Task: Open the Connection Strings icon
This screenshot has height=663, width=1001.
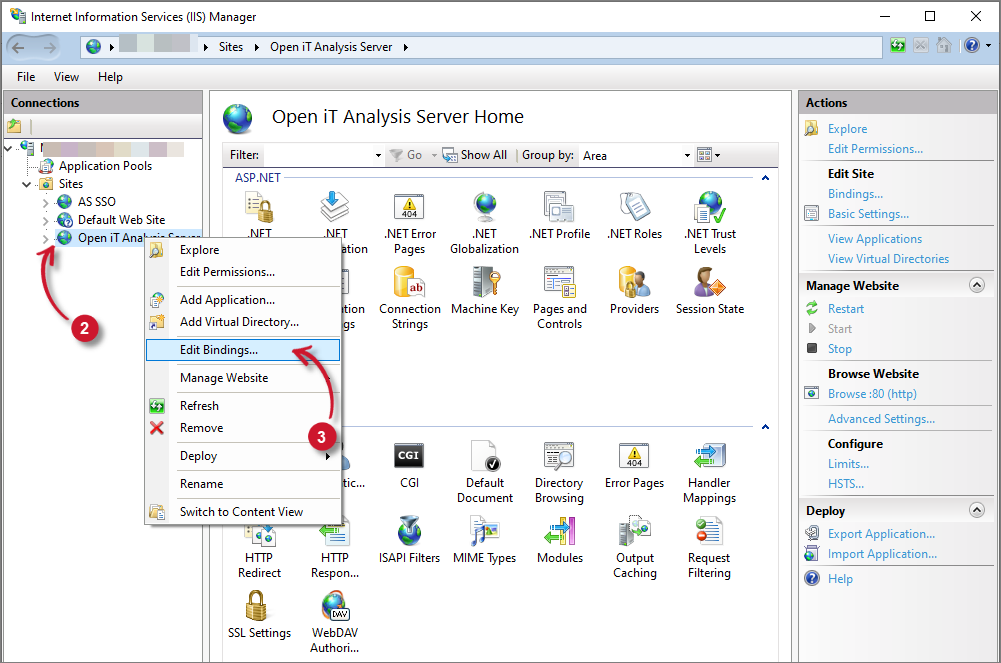Action: click(x=409, y=284)
